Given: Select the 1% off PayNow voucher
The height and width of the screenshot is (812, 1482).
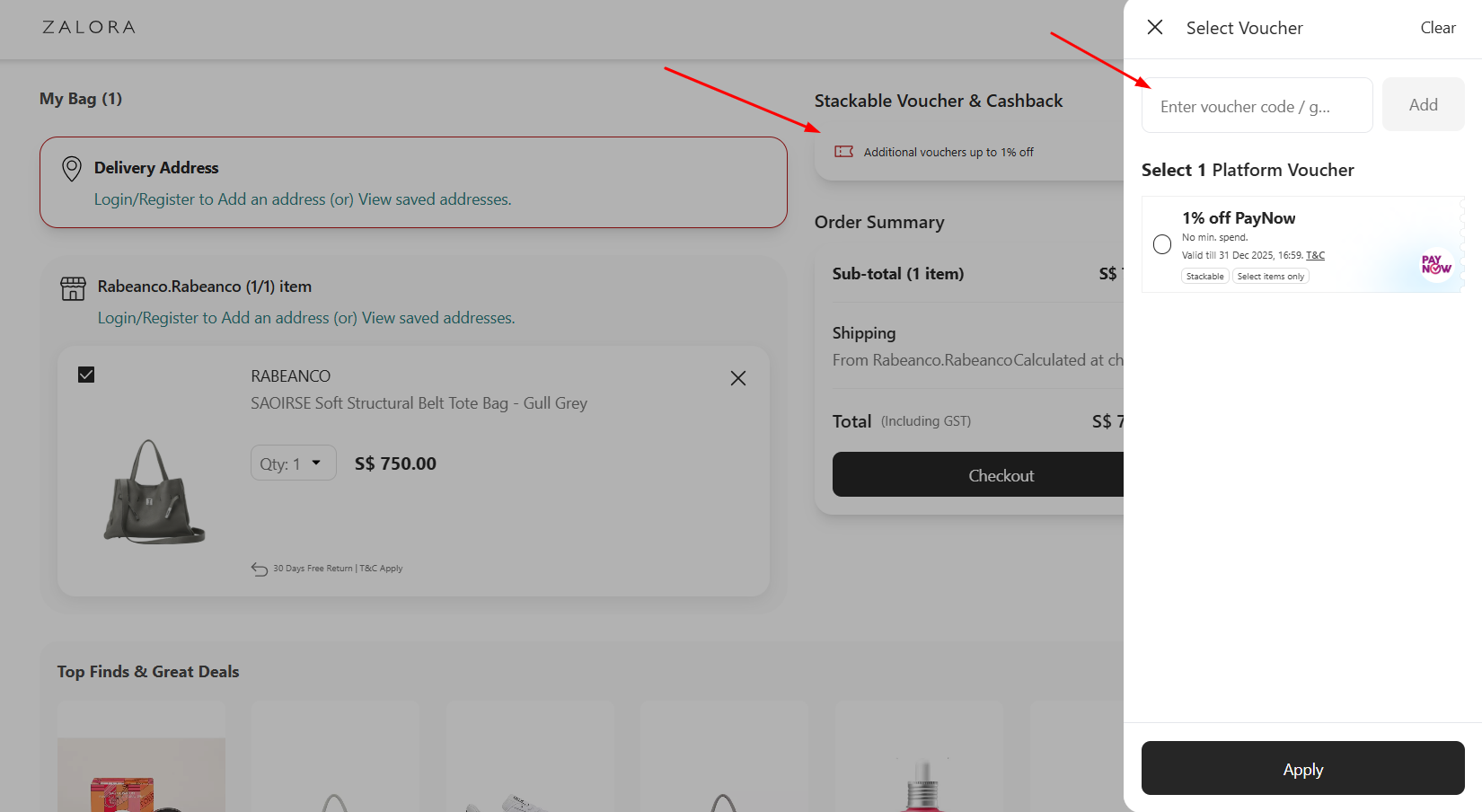Looking at the screenshot, I should tap(1161, 244).
